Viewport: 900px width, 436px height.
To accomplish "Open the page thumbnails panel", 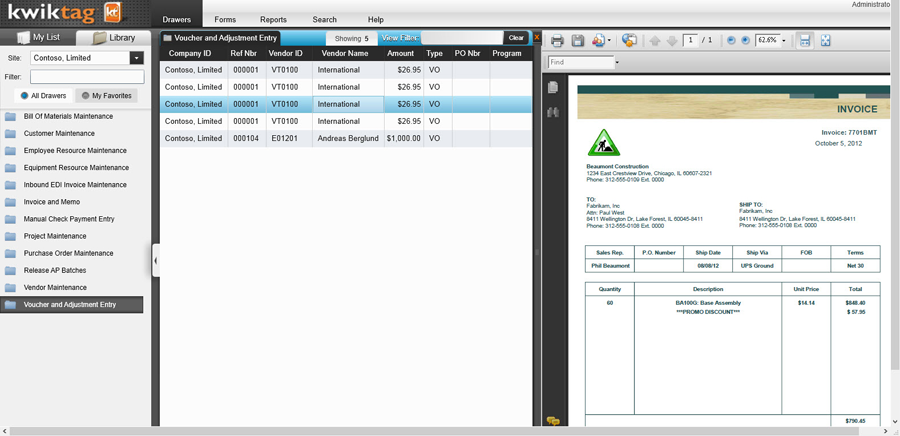I will coord(553,87).
